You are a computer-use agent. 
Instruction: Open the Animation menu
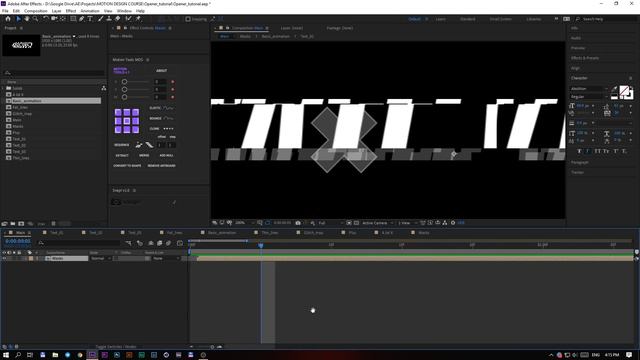90,11
